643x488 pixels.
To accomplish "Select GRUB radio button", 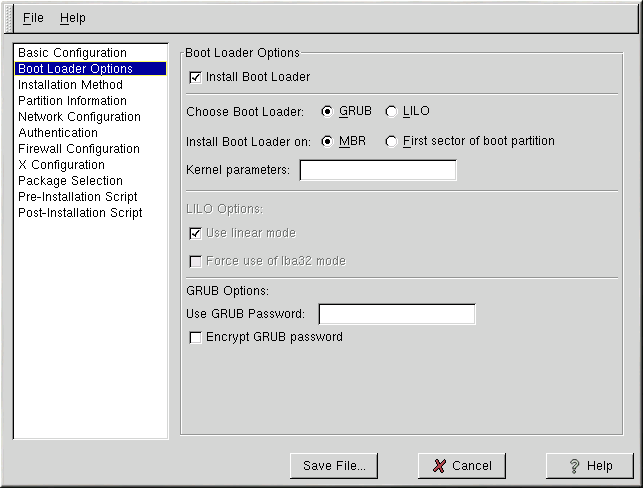I will (327, 112).
